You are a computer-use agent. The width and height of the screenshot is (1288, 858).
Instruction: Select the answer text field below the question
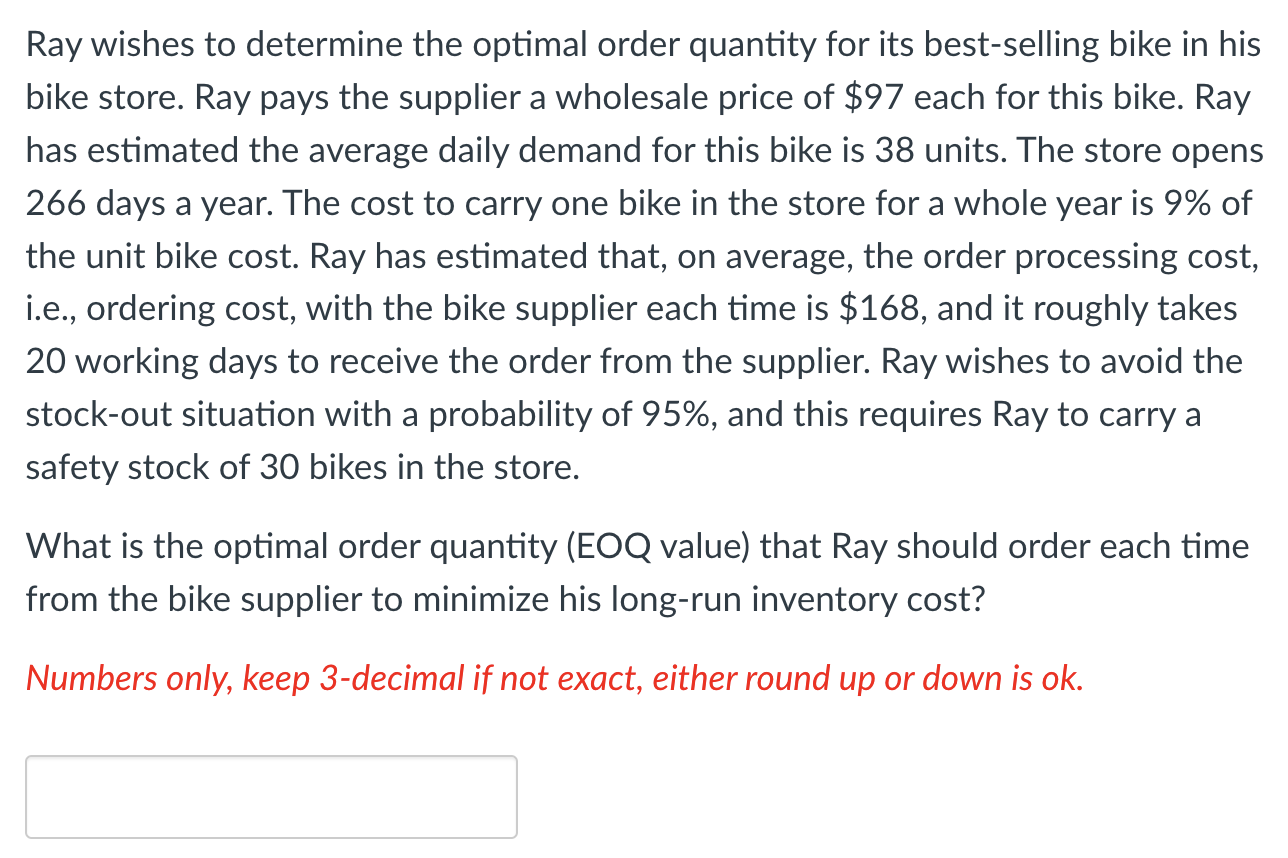pos(270,796)
